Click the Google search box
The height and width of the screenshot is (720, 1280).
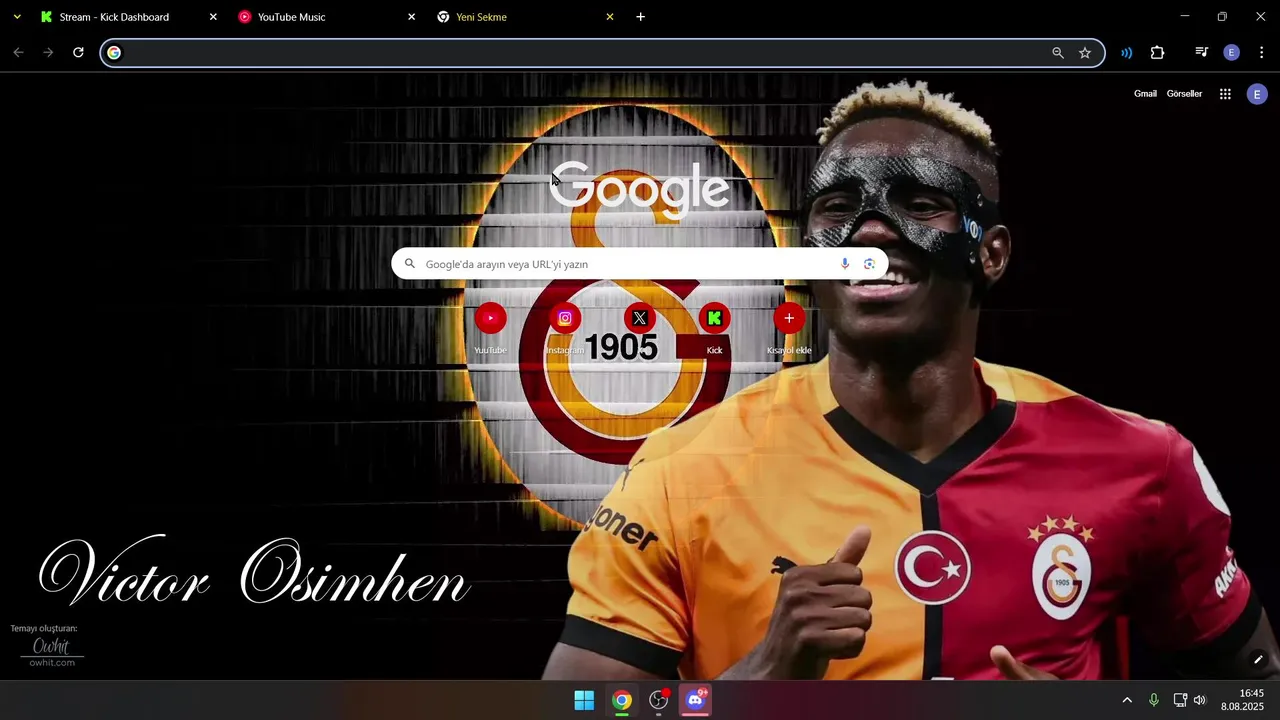640,264
